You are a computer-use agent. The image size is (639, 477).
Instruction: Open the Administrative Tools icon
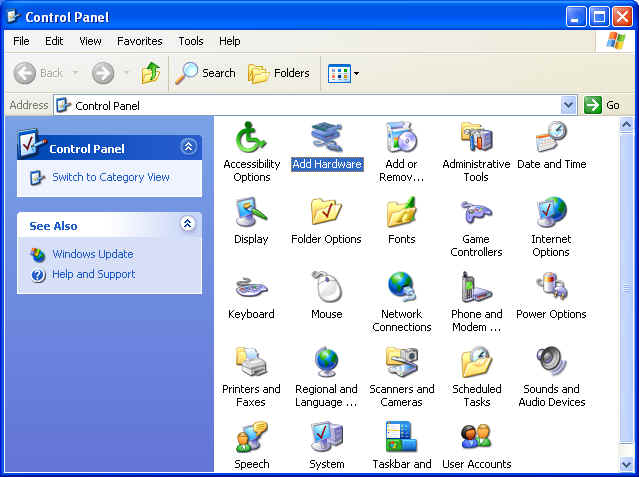tap(476, 138)
